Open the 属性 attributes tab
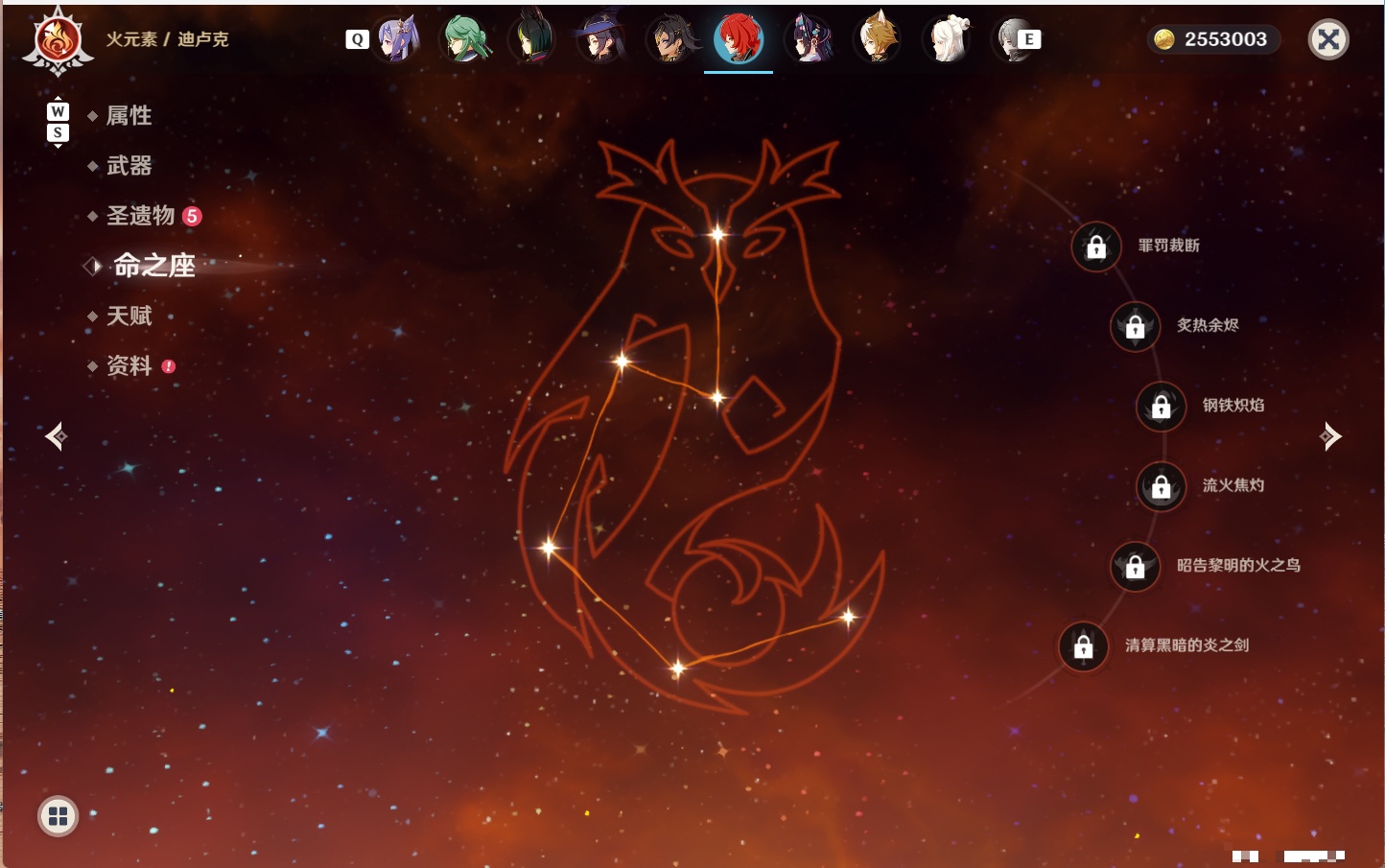 click(x=129, y=116)
